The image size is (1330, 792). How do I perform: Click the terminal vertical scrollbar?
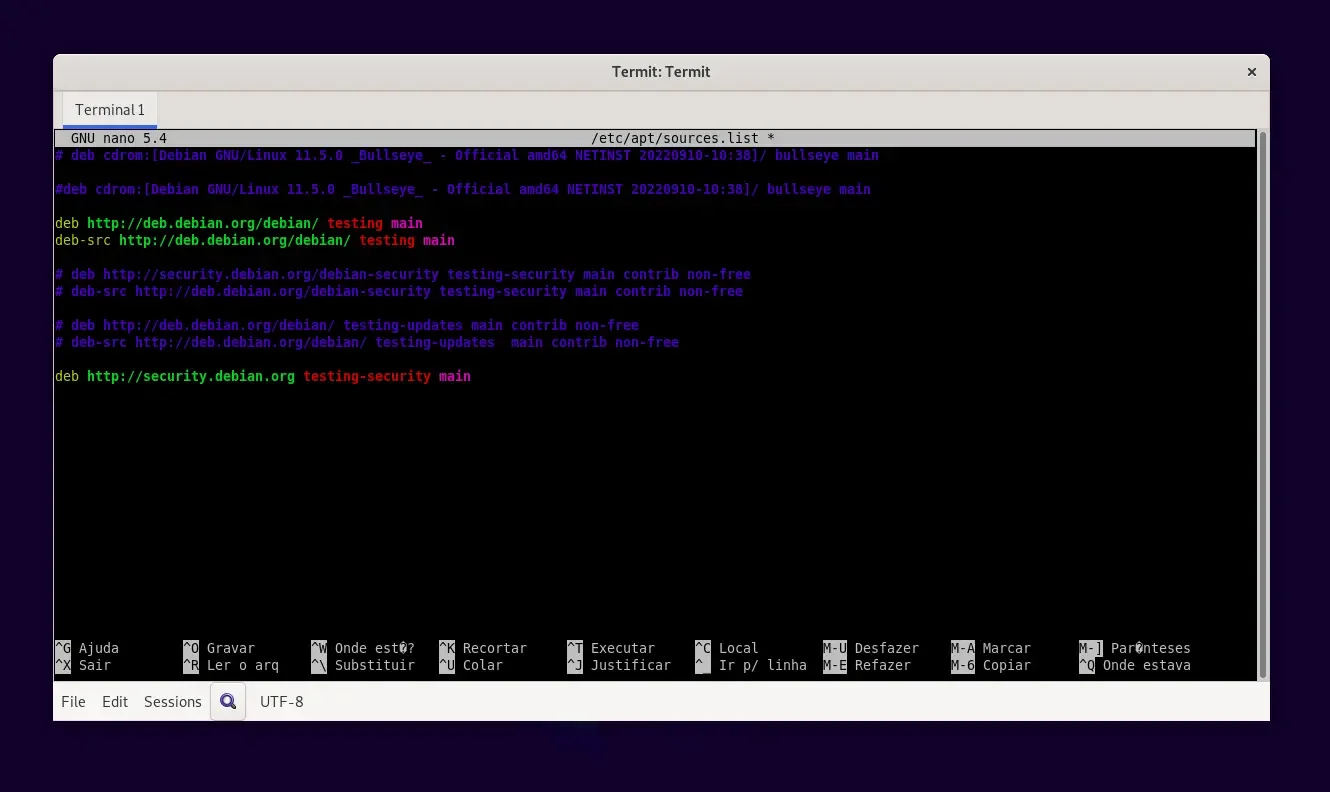[1262, 404]
